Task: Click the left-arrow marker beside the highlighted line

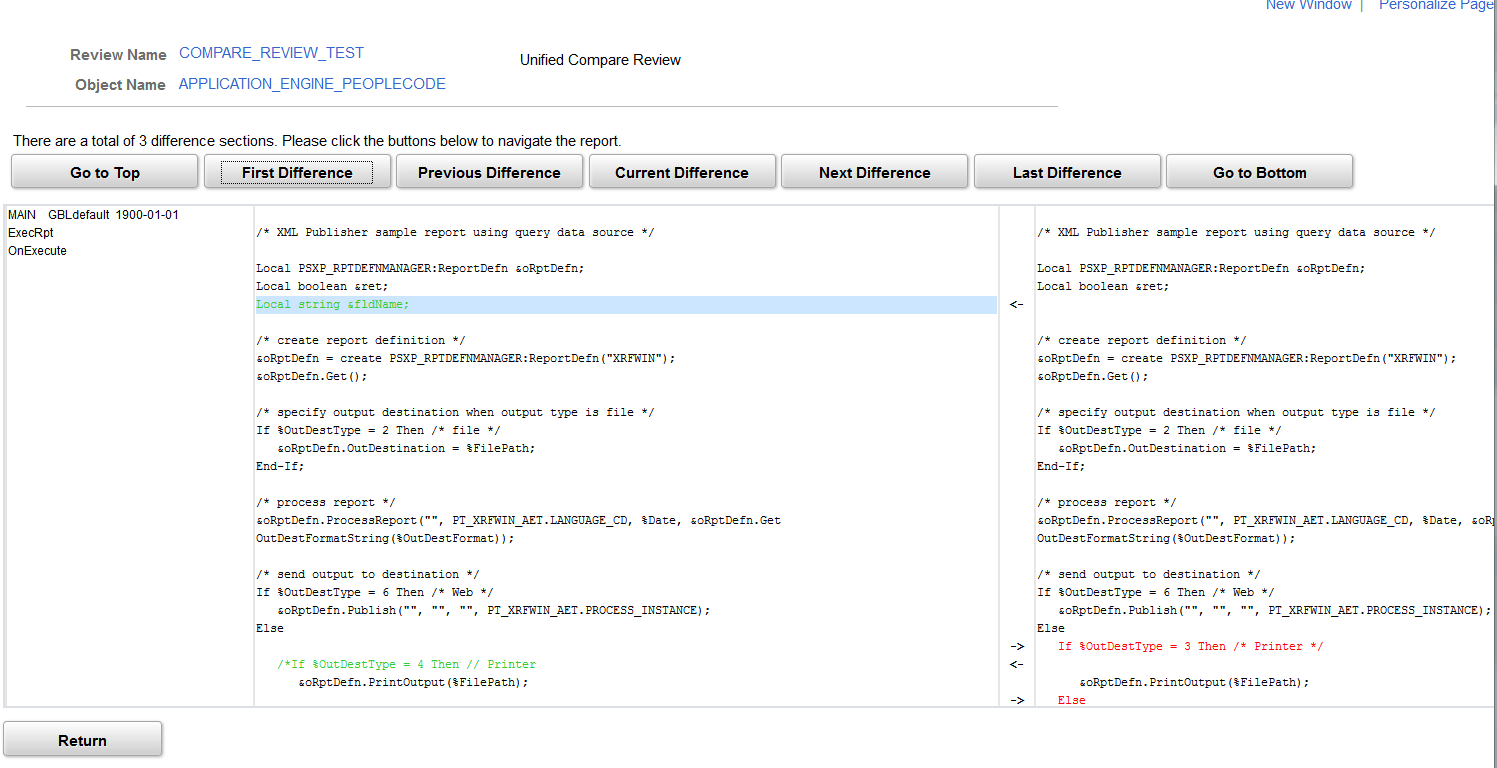Action: (x=1016, y=304)
